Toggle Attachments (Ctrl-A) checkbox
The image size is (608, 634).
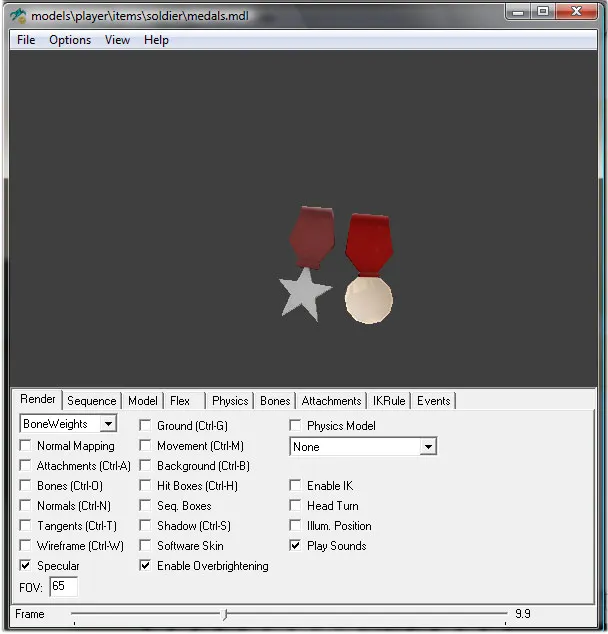25,465
